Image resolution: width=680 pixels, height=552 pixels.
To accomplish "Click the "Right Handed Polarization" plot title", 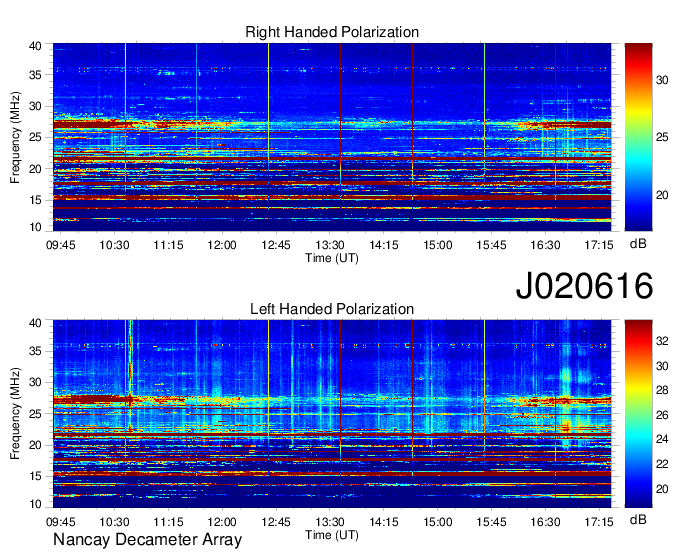I will click(x=332, y=32).
